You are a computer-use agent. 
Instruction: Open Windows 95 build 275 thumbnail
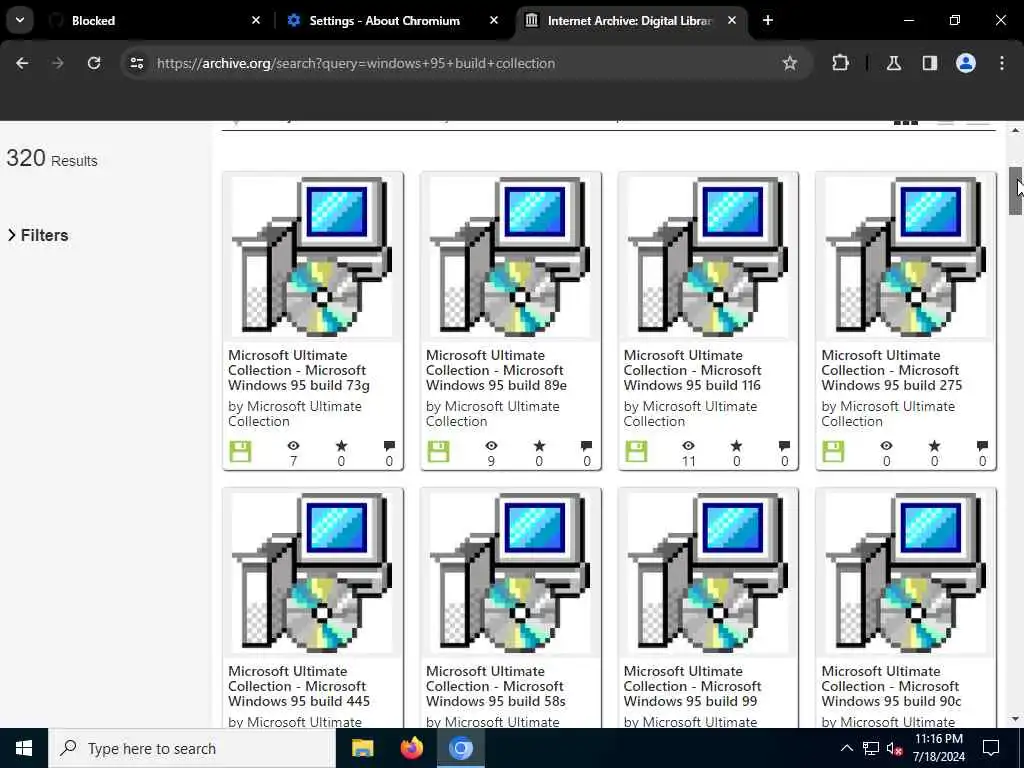pos(906,257)
